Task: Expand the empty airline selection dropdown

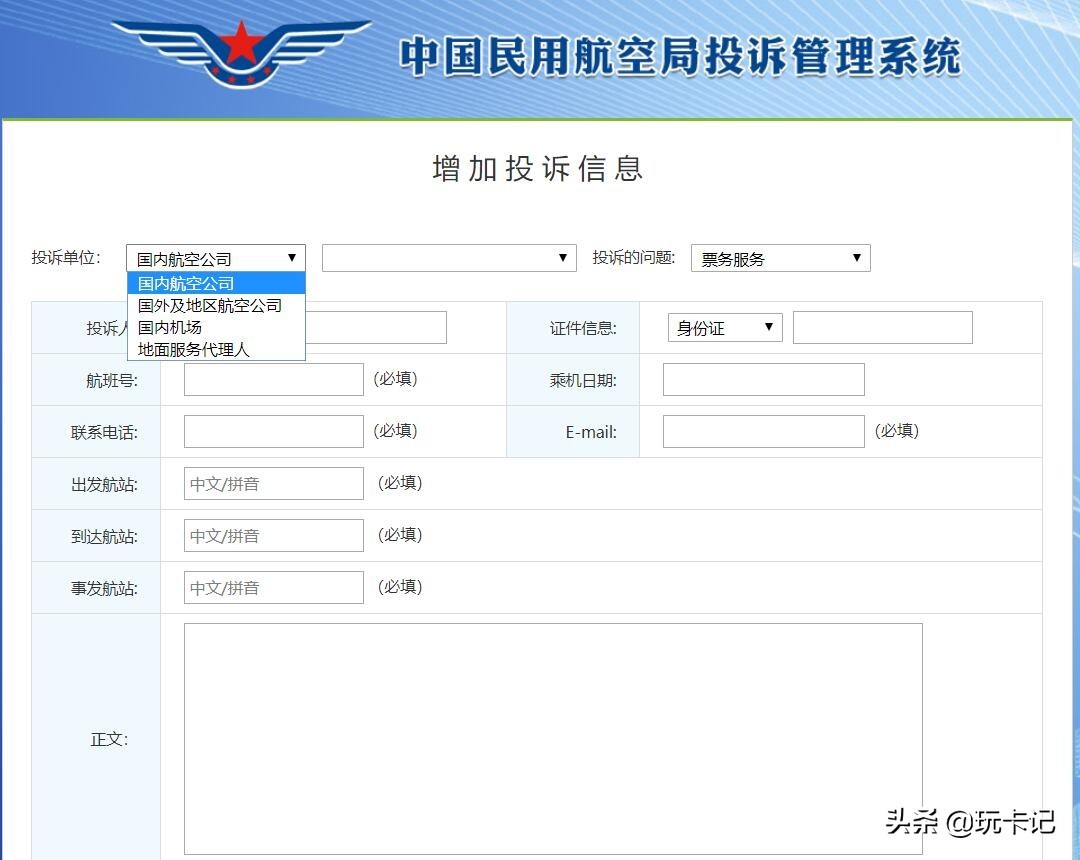Action: tap(449, 258)
